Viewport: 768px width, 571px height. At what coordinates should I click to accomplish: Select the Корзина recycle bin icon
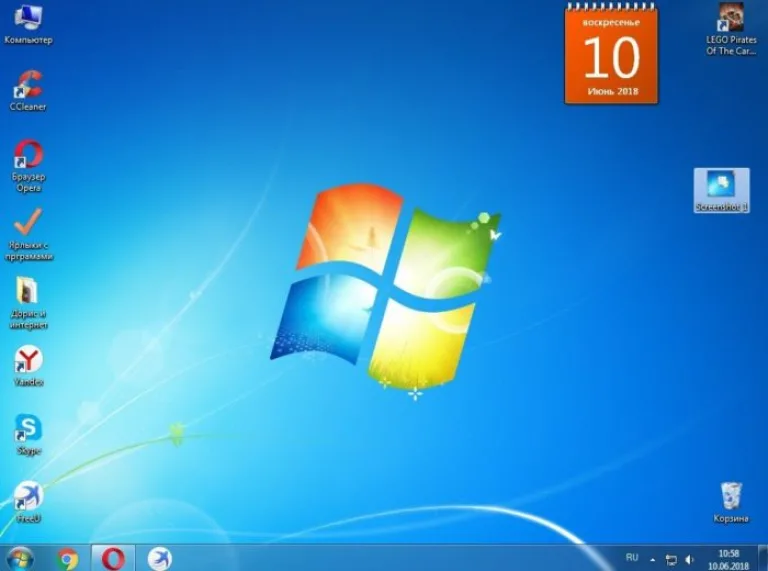[731, 502]
